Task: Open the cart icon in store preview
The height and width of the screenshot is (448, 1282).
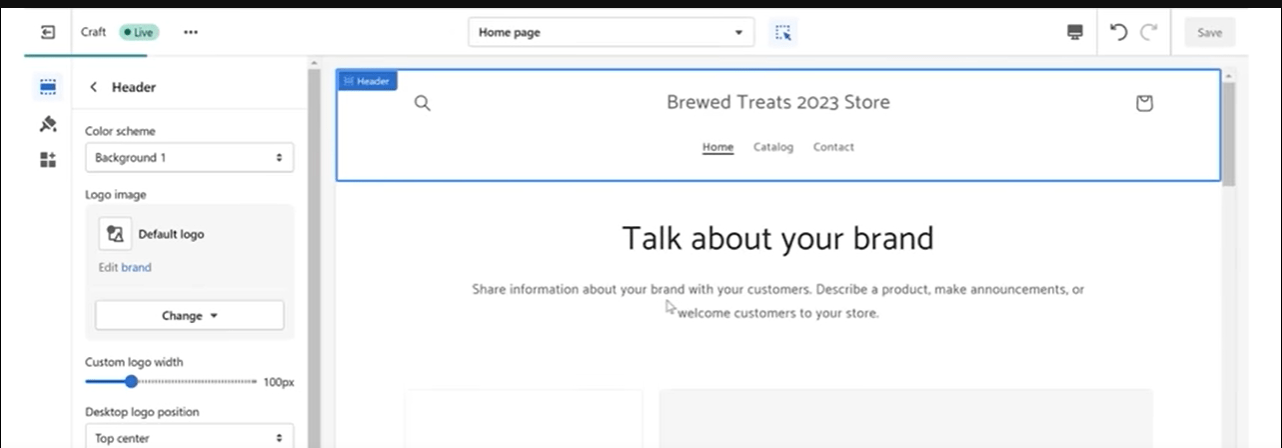Action: pos(1145,103)
